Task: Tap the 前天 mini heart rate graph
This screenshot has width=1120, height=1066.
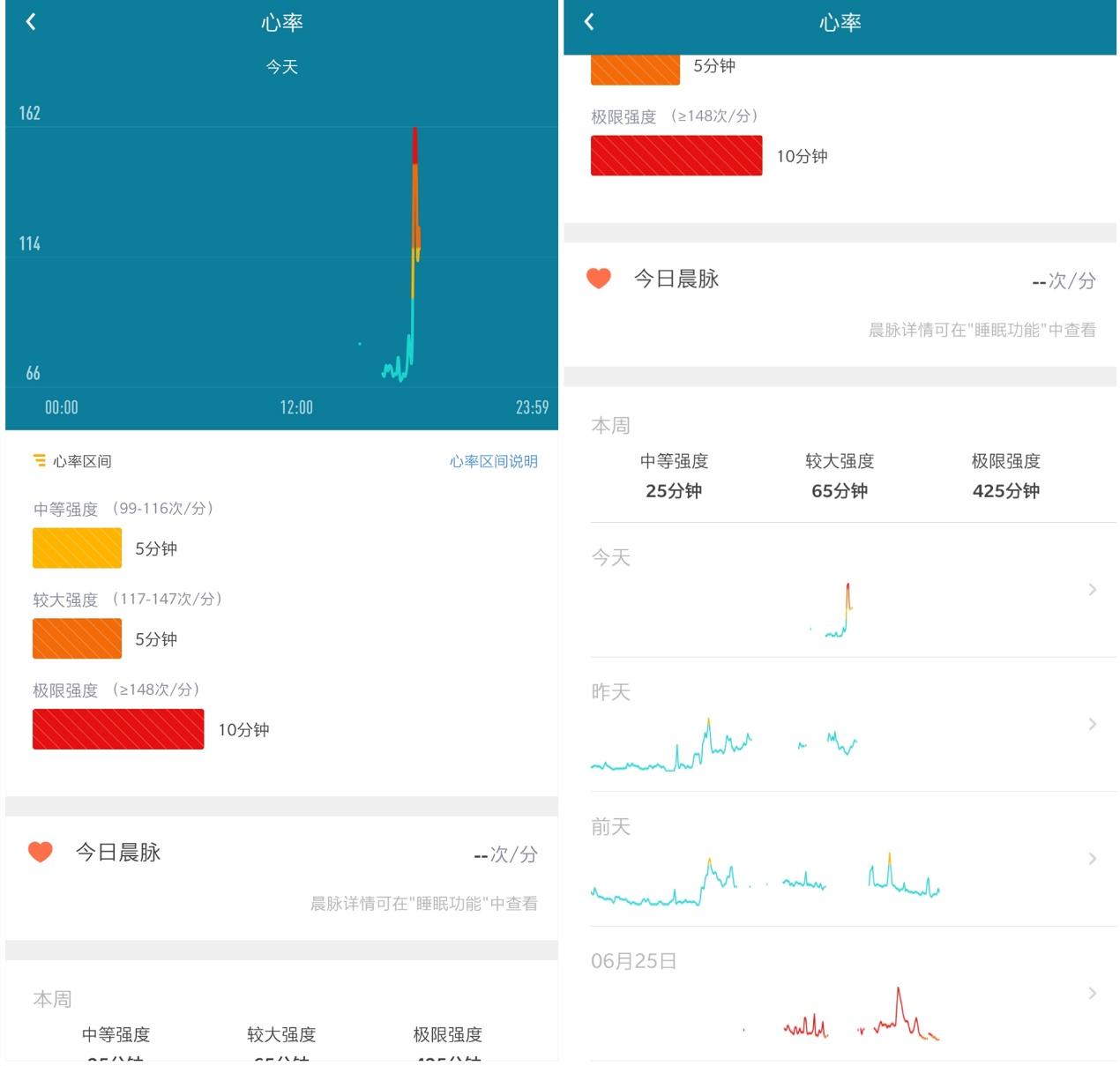Action: pyautogui.click(x=765, y=879)
